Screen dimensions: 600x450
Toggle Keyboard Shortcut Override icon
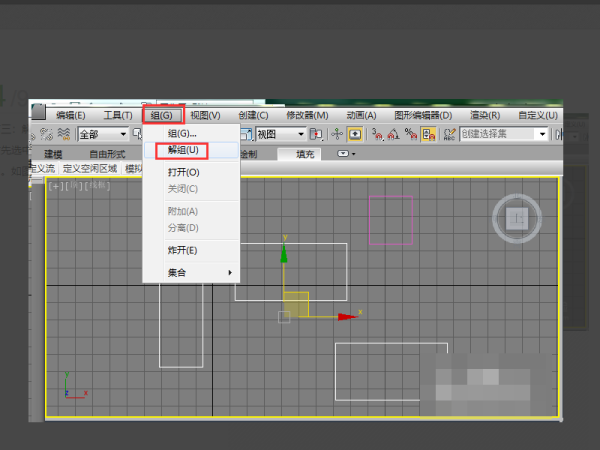[x=355, y=134]
